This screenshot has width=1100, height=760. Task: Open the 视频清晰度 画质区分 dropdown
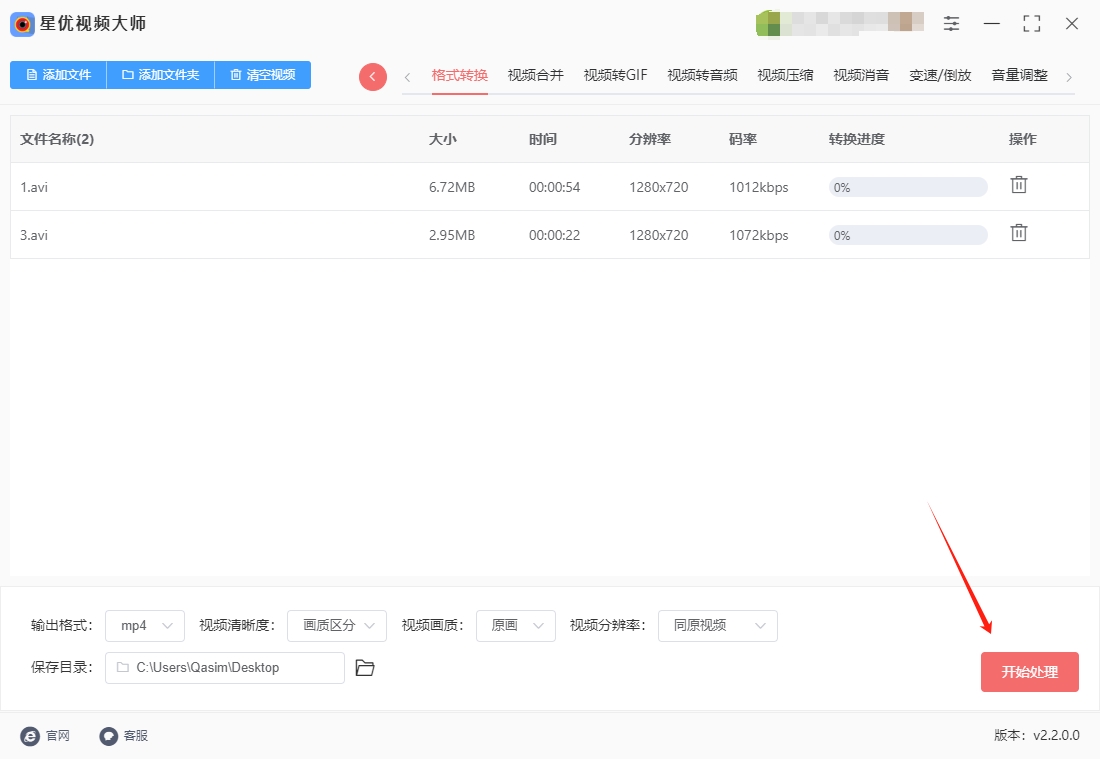[337, 625]
